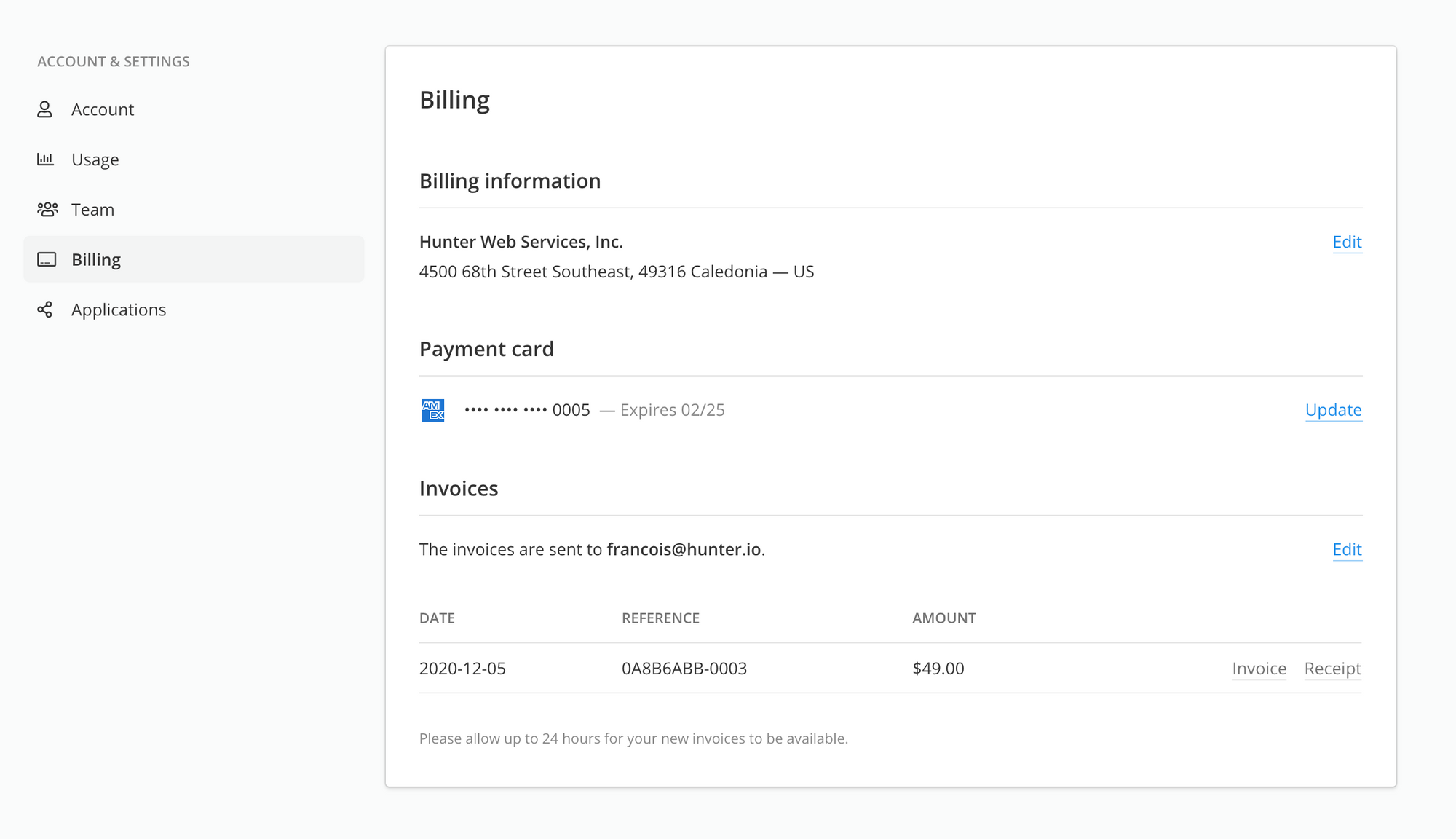
Task: Click the American Express card logo
Action: point(432,410)
